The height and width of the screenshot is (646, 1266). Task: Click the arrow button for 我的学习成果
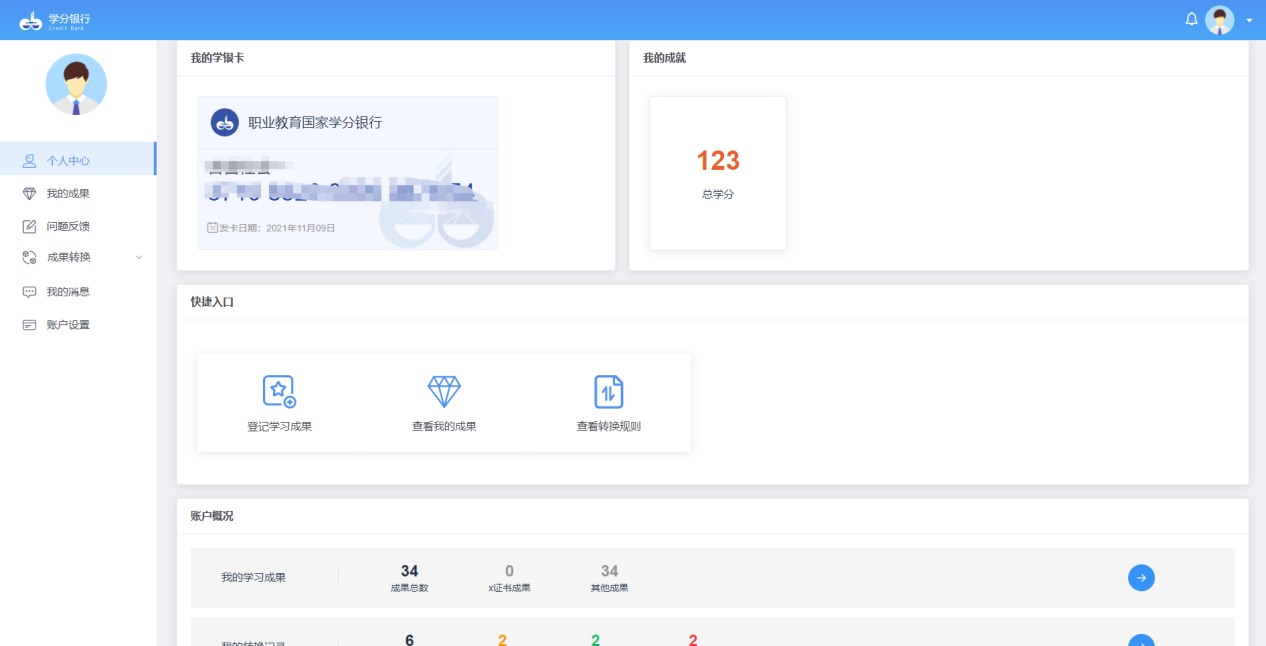click(x=1141, y=577)
